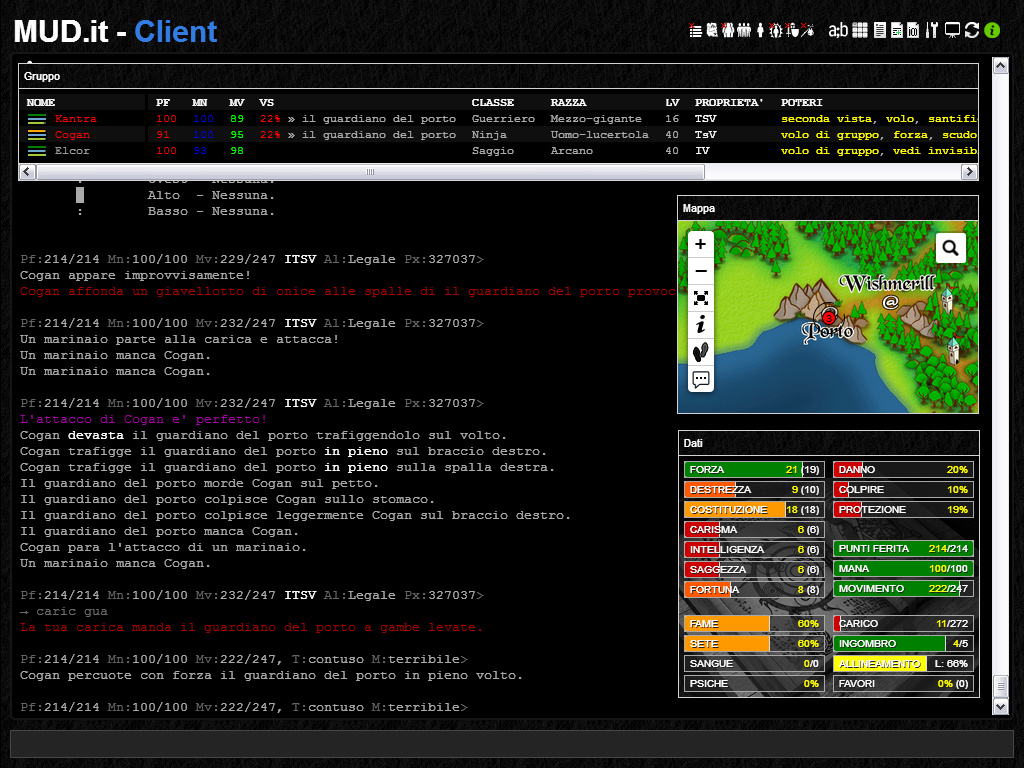Click the Dati panel header
Viewport: 1024px width, 768px height.
coord(828,443)
